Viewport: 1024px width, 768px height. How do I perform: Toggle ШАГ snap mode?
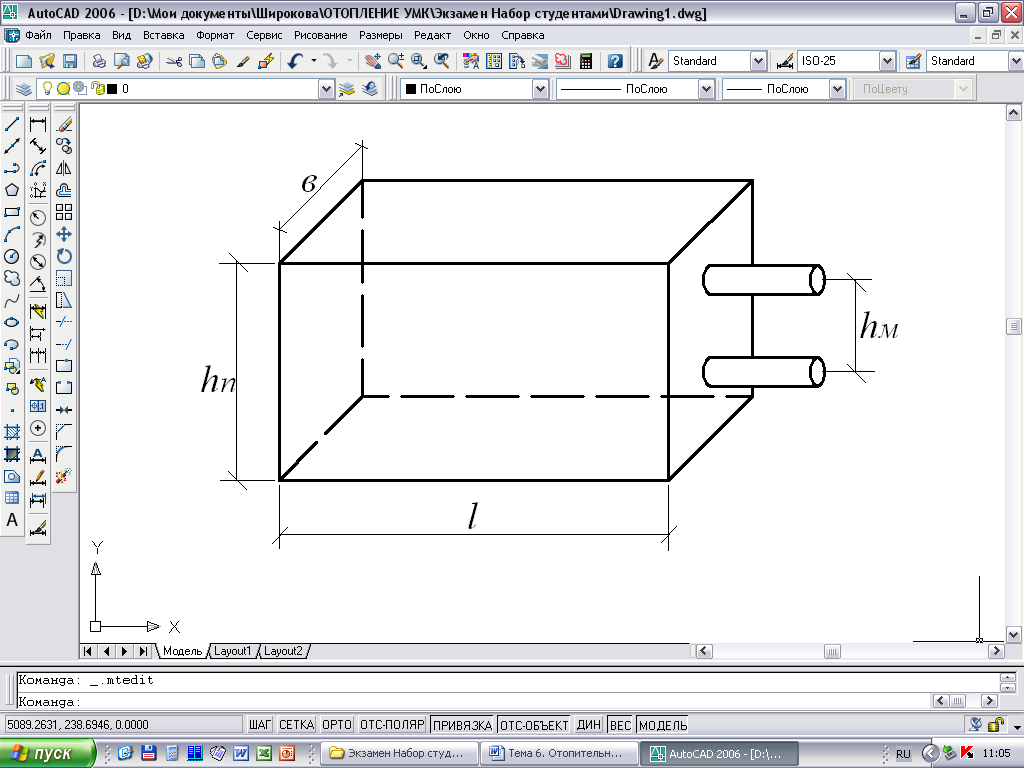259,725
